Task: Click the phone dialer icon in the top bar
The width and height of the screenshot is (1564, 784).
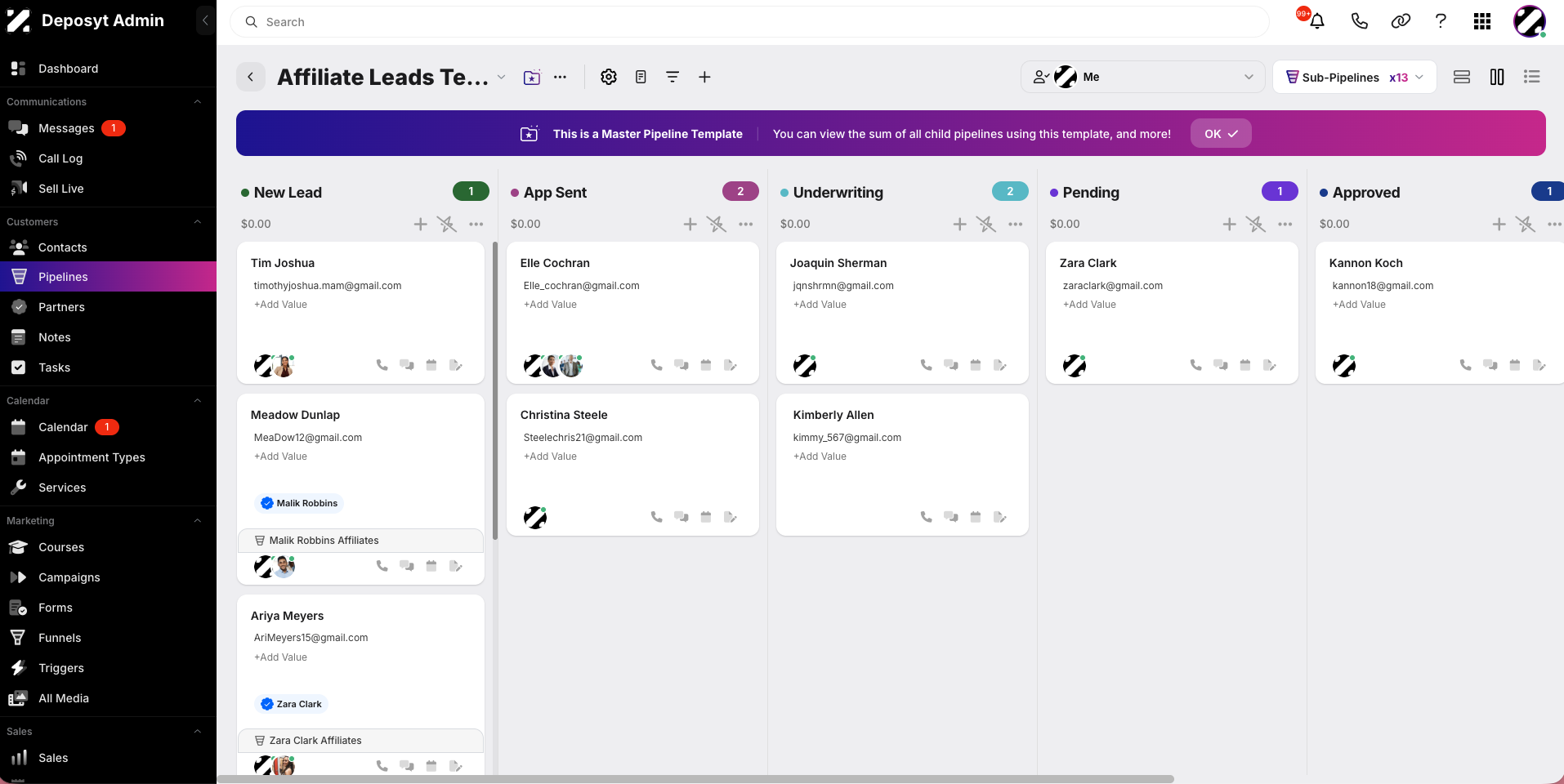Action: point(1360,21)
